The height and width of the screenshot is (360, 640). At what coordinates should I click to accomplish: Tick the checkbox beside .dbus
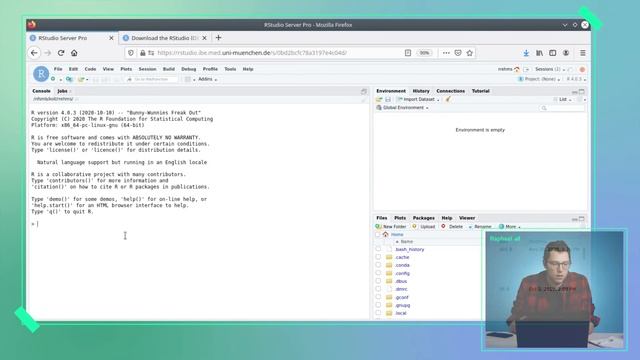[x=378, y=281]
